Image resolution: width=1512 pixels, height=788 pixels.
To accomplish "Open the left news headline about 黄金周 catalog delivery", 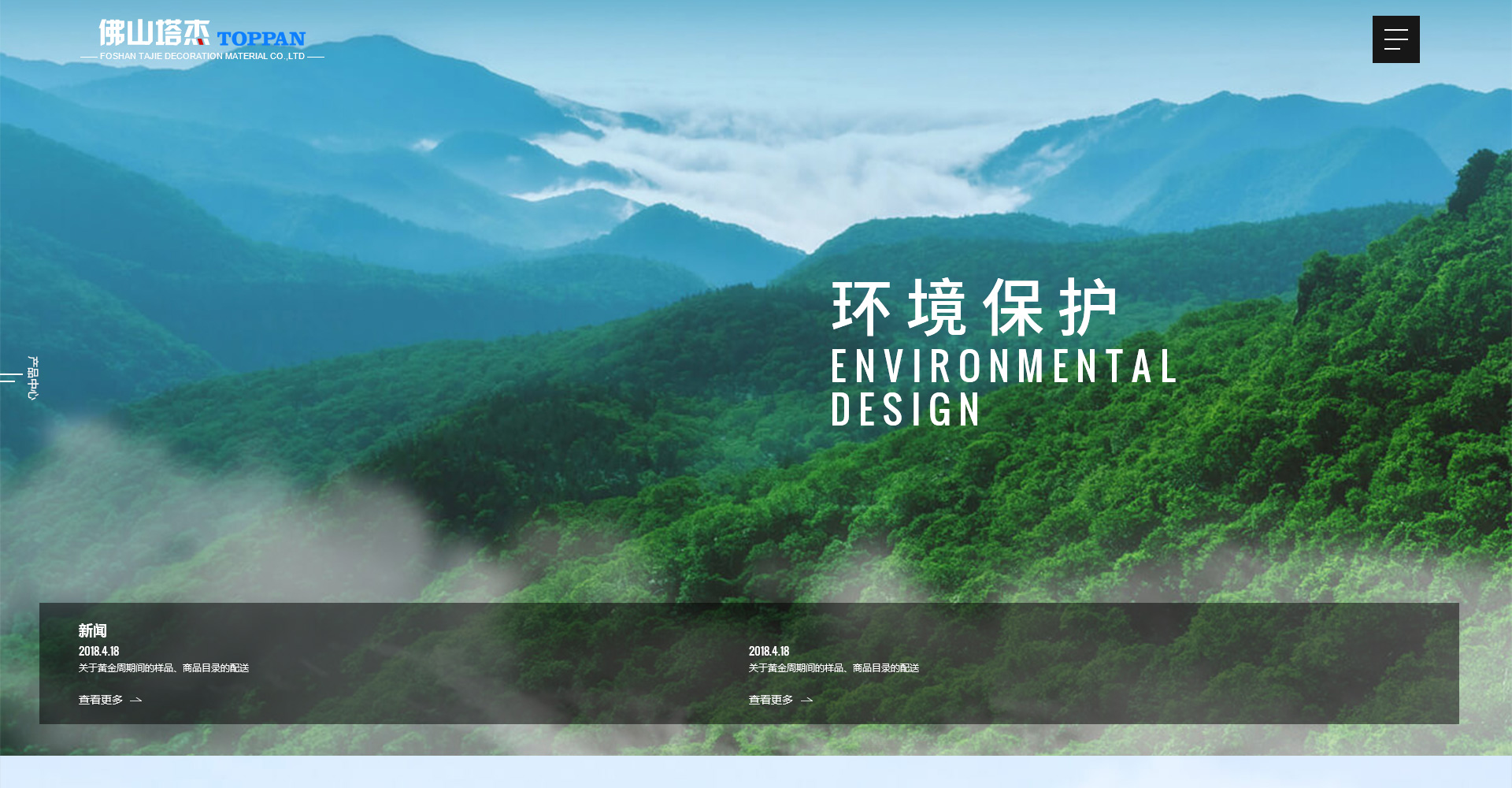I will coord(164,668).
